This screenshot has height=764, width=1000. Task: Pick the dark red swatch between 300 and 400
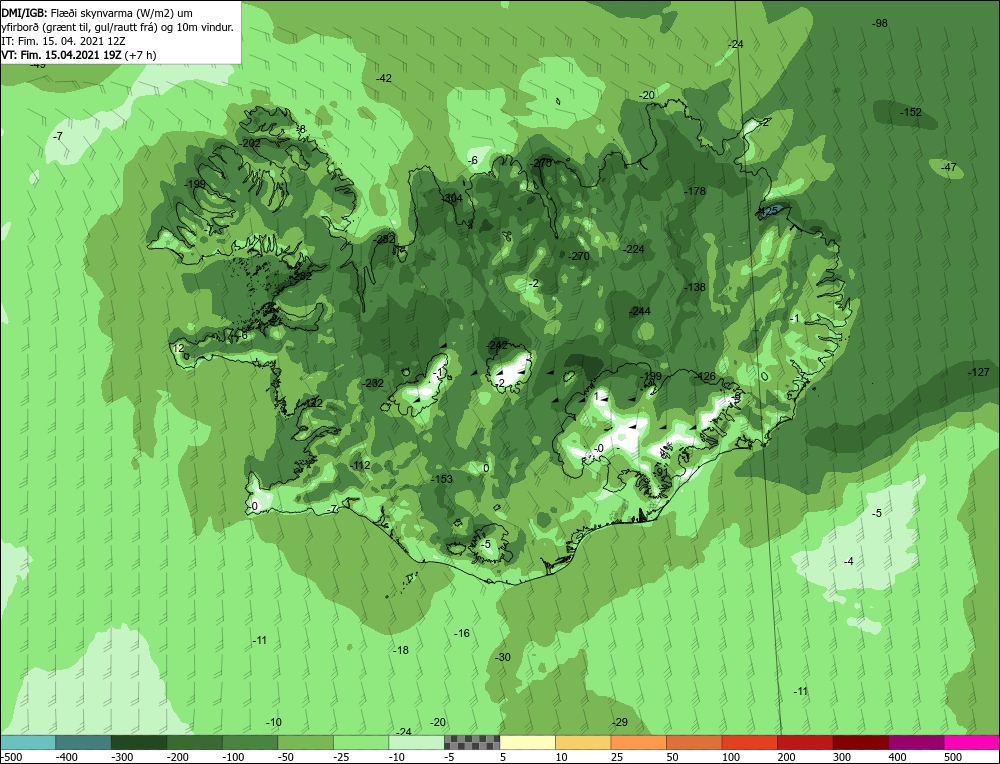[x=860, y=742]
